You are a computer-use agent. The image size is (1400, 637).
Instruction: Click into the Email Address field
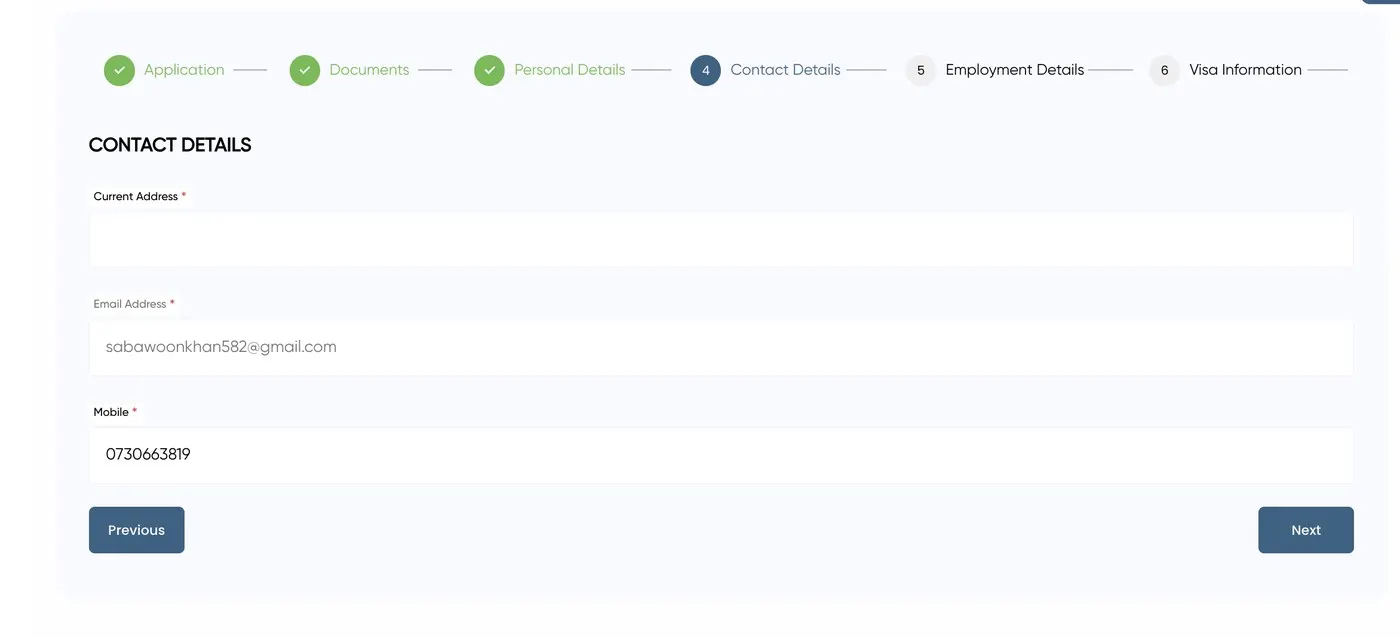point(721,347)
